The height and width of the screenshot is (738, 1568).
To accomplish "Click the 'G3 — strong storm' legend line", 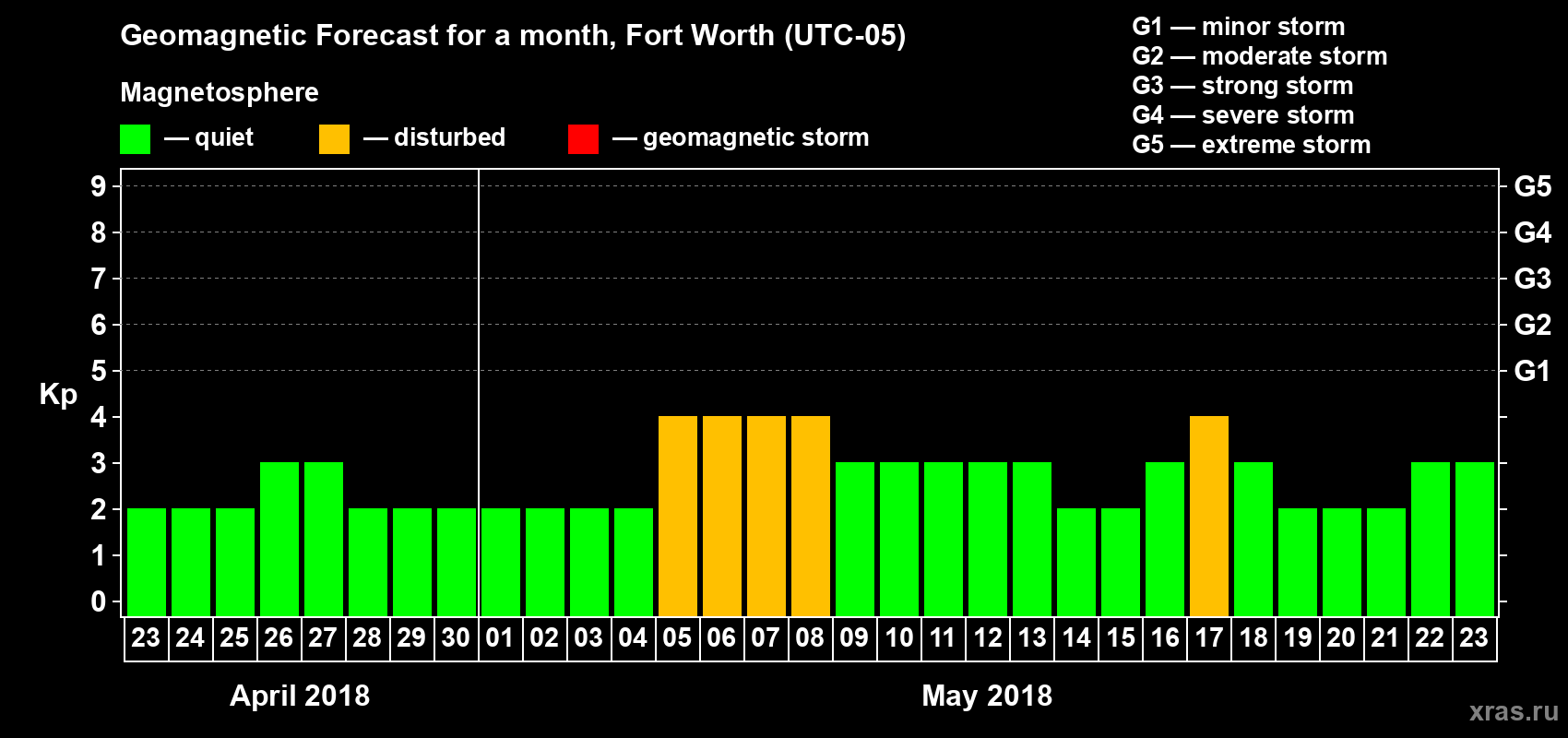I will tap(1242, 86).
